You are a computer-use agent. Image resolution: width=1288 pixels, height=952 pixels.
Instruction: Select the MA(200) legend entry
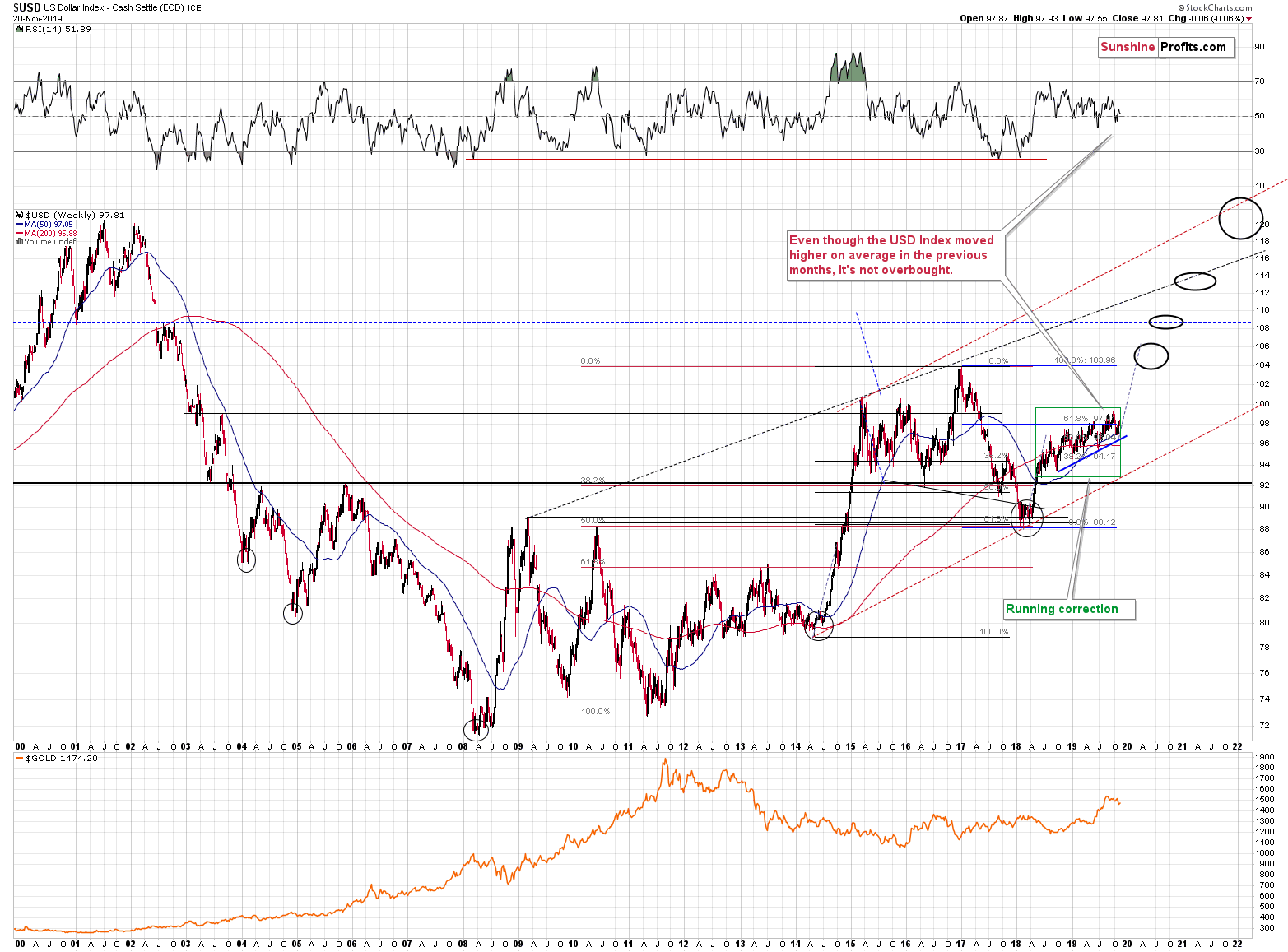(46, 234)
